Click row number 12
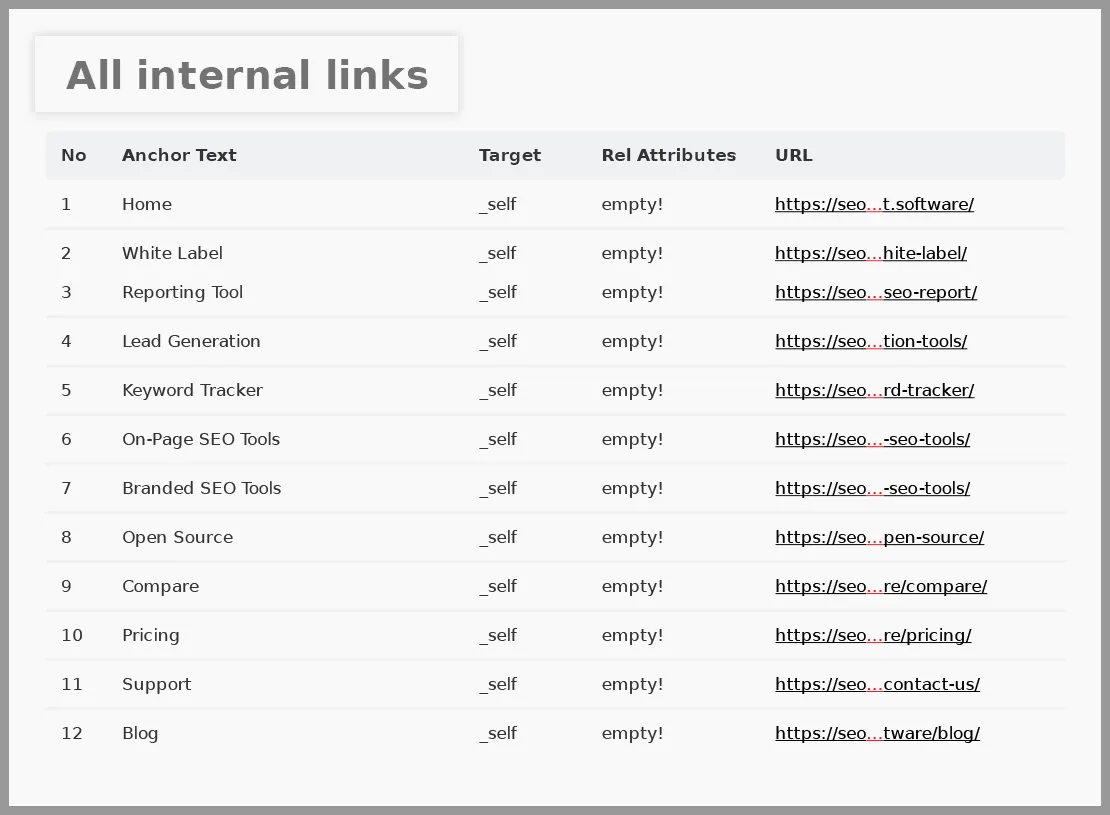 coord(71,733)
